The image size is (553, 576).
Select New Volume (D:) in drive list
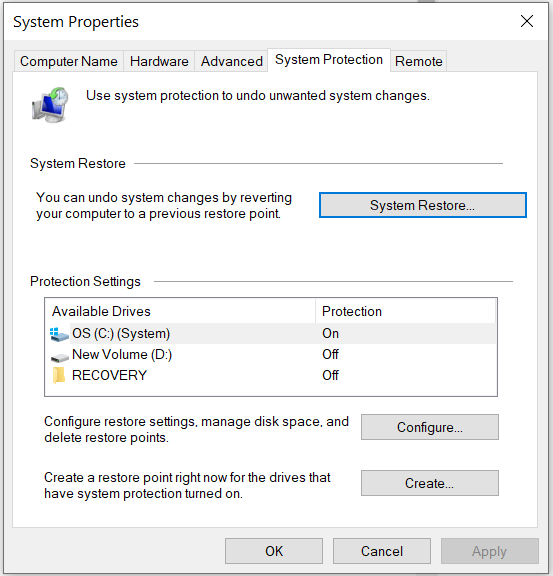point(271,354)
